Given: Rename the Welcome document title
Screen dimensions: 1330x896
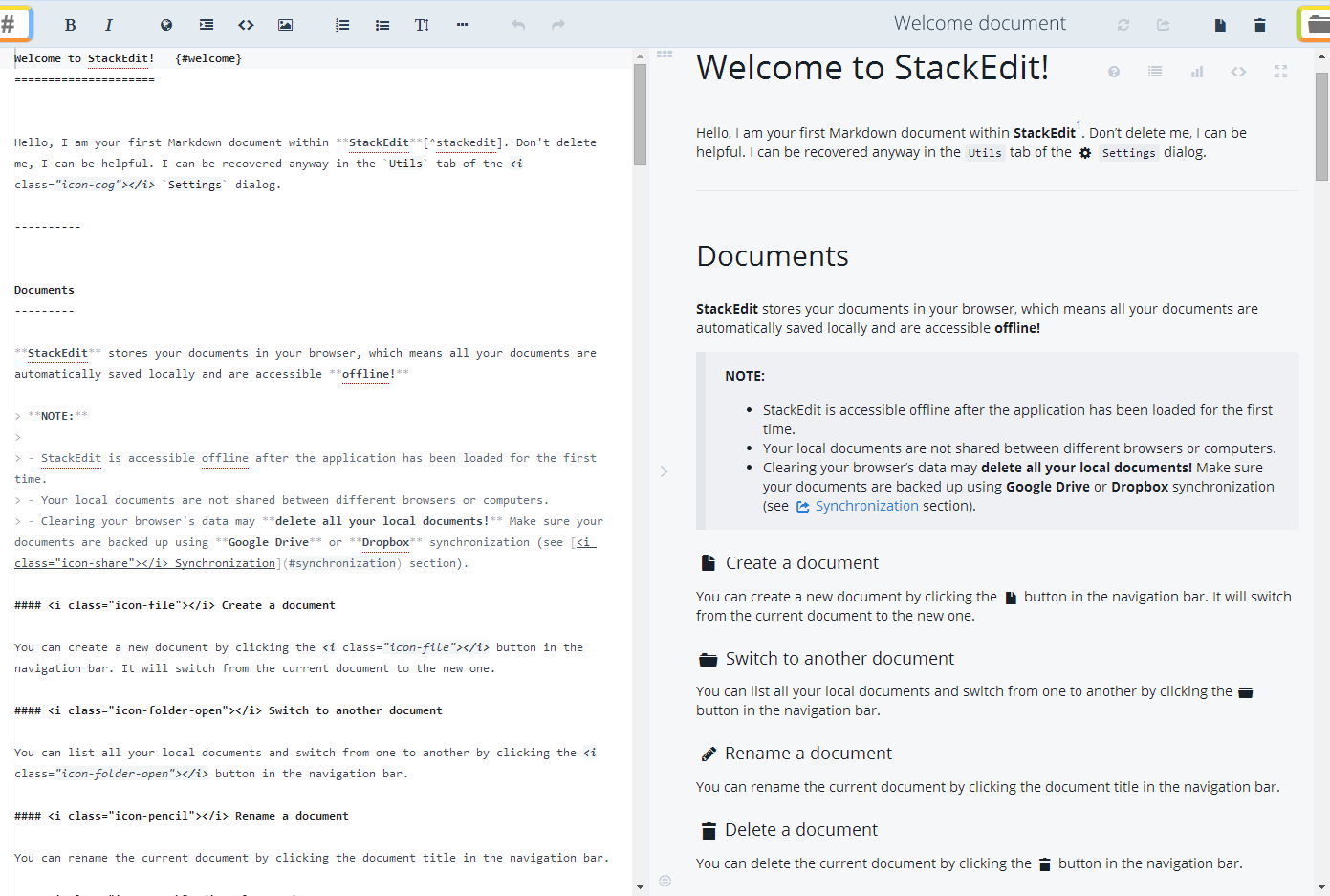Looking at the screenshot, I should pyautogui.click(x=980, y=23).
